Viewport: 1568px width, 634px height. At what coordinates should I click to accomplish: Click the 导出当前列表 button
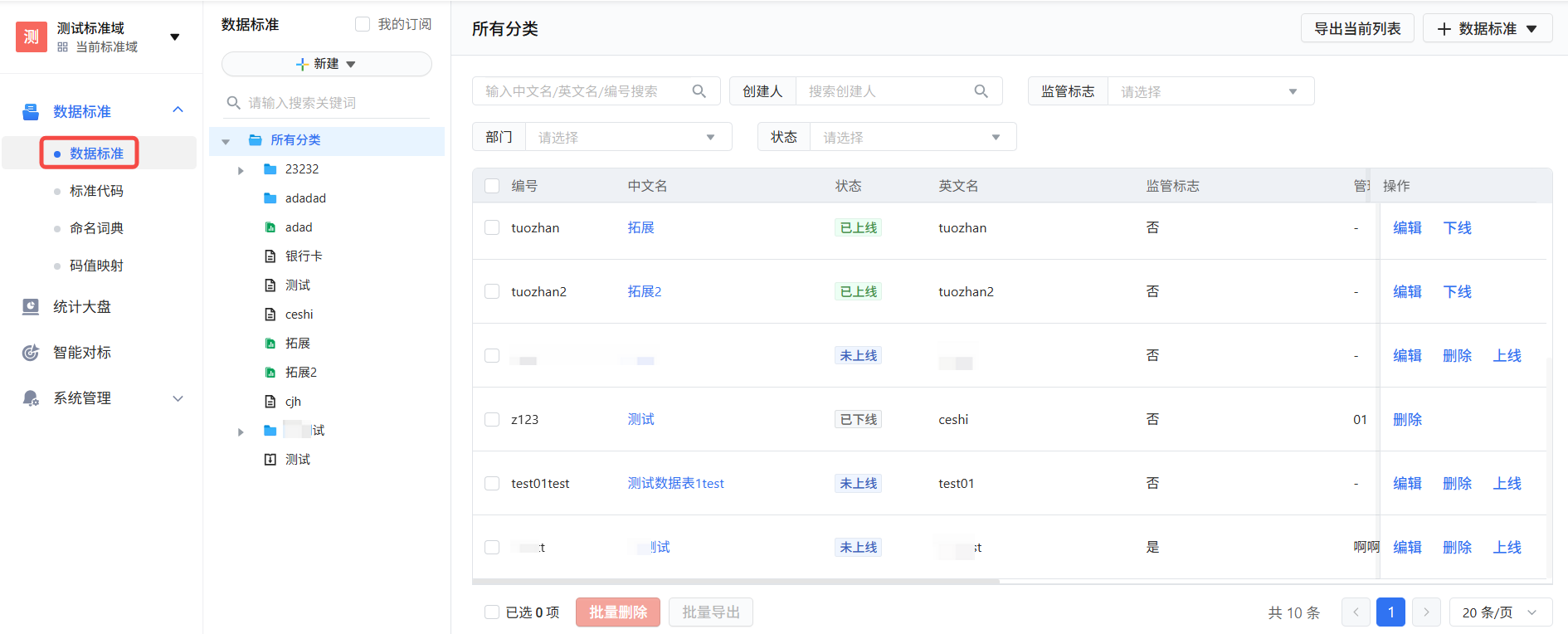point(1357,28)
